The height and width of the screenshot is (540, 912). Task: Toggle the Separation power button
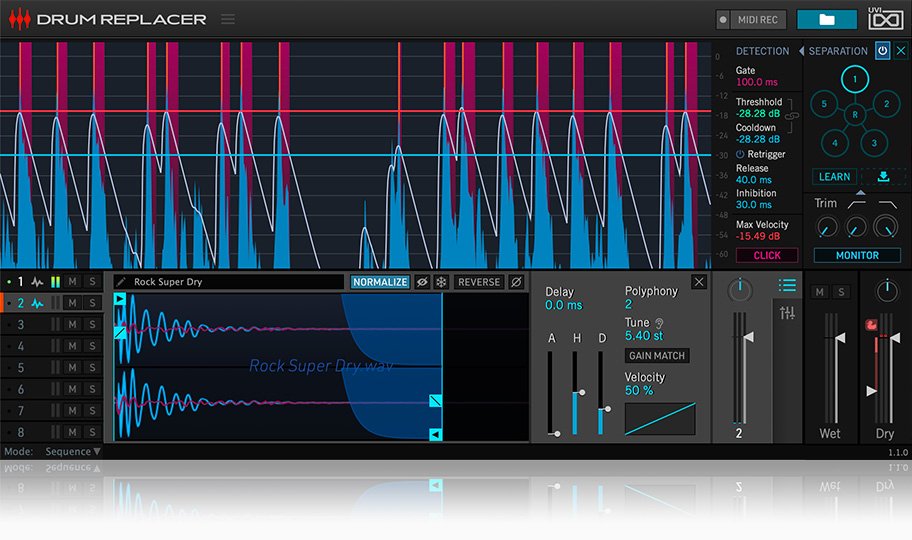882,51
